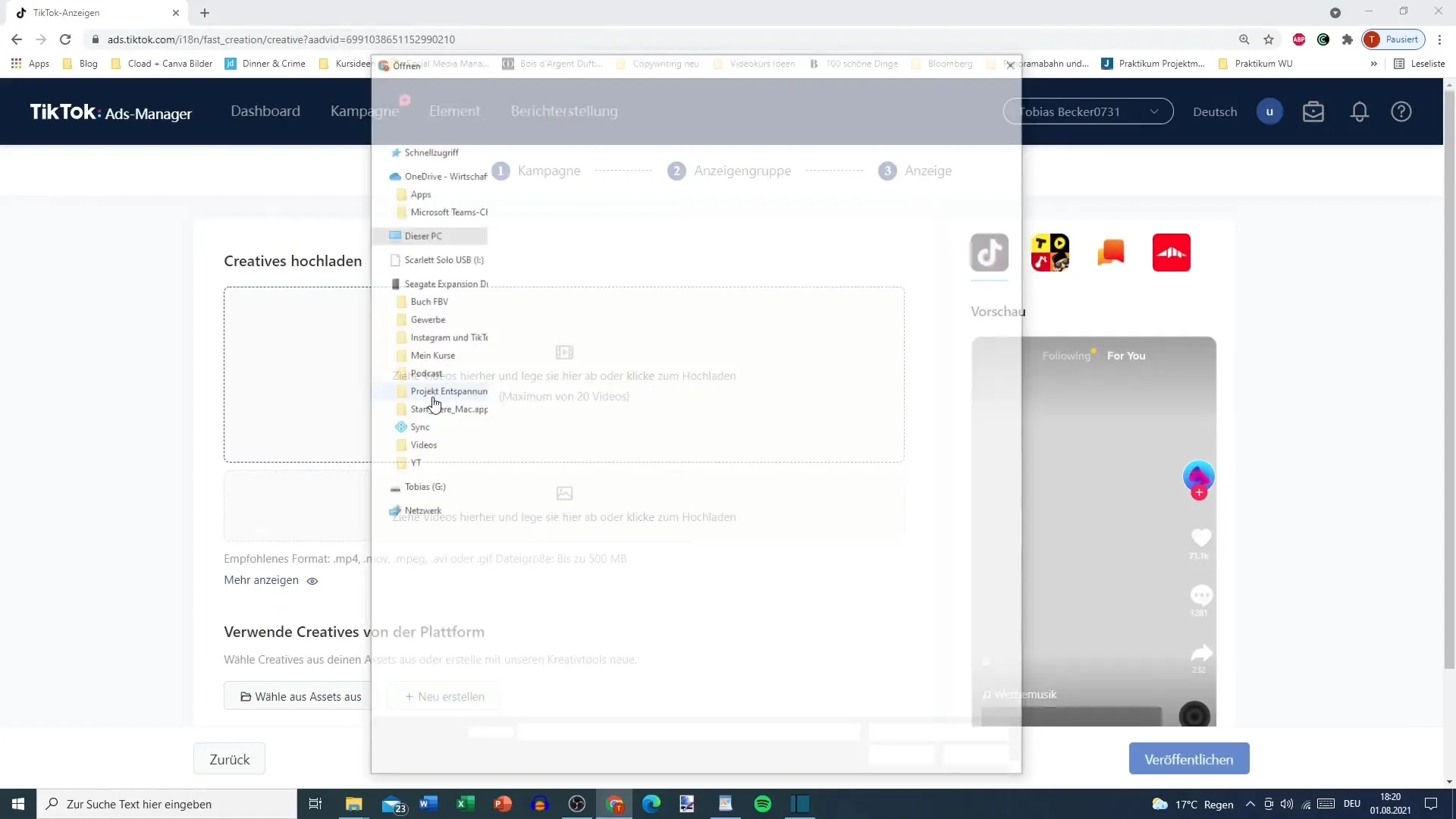Image resolution: width=1456 pixels, height=819 pixels.
Task: Open the Mein Kurse folder
Action: point(426,355)
